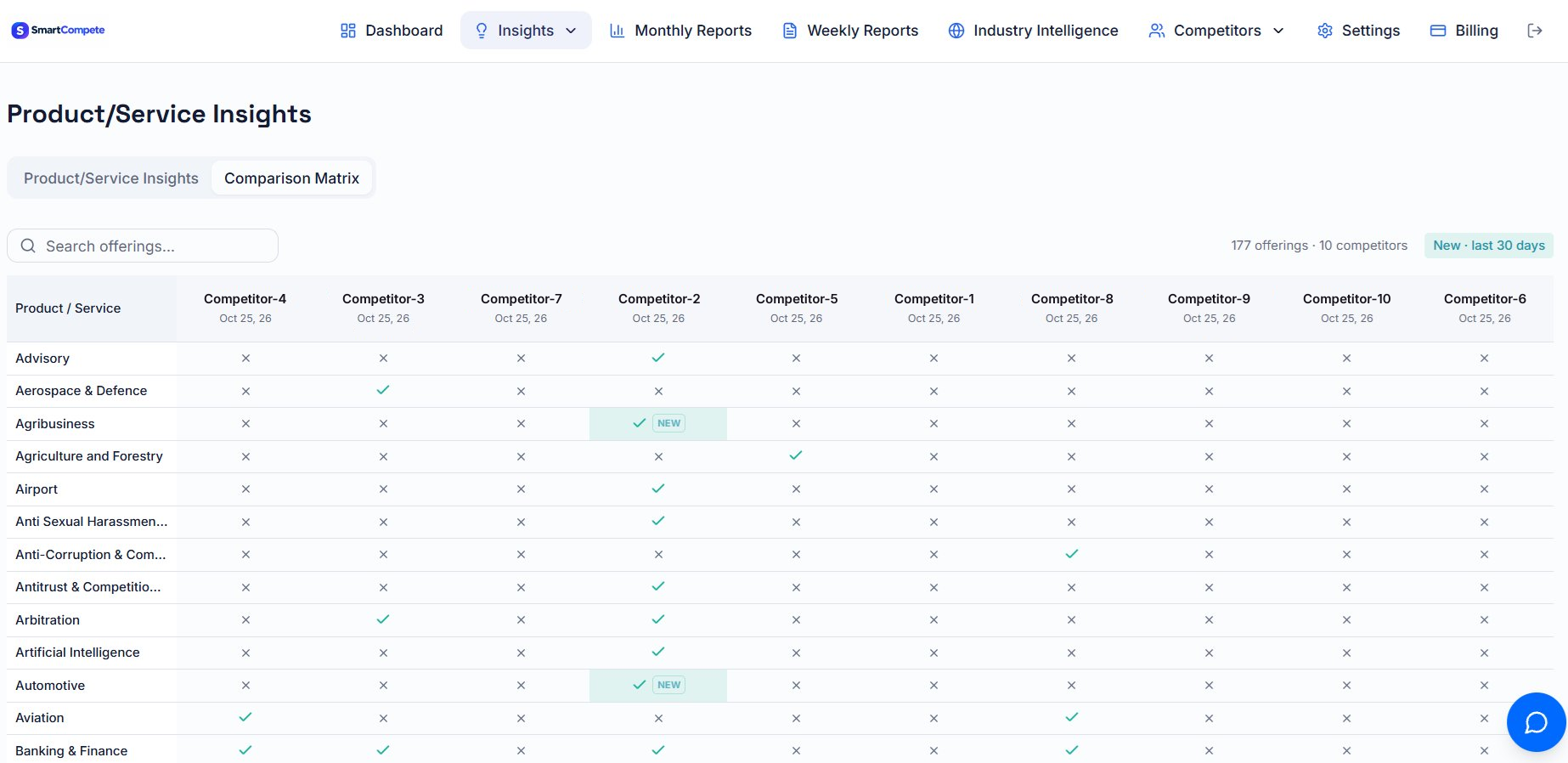Click Competitor-3 checkmark in Arbitration row
The image size is (1568, 763).
tap(383, 619)
